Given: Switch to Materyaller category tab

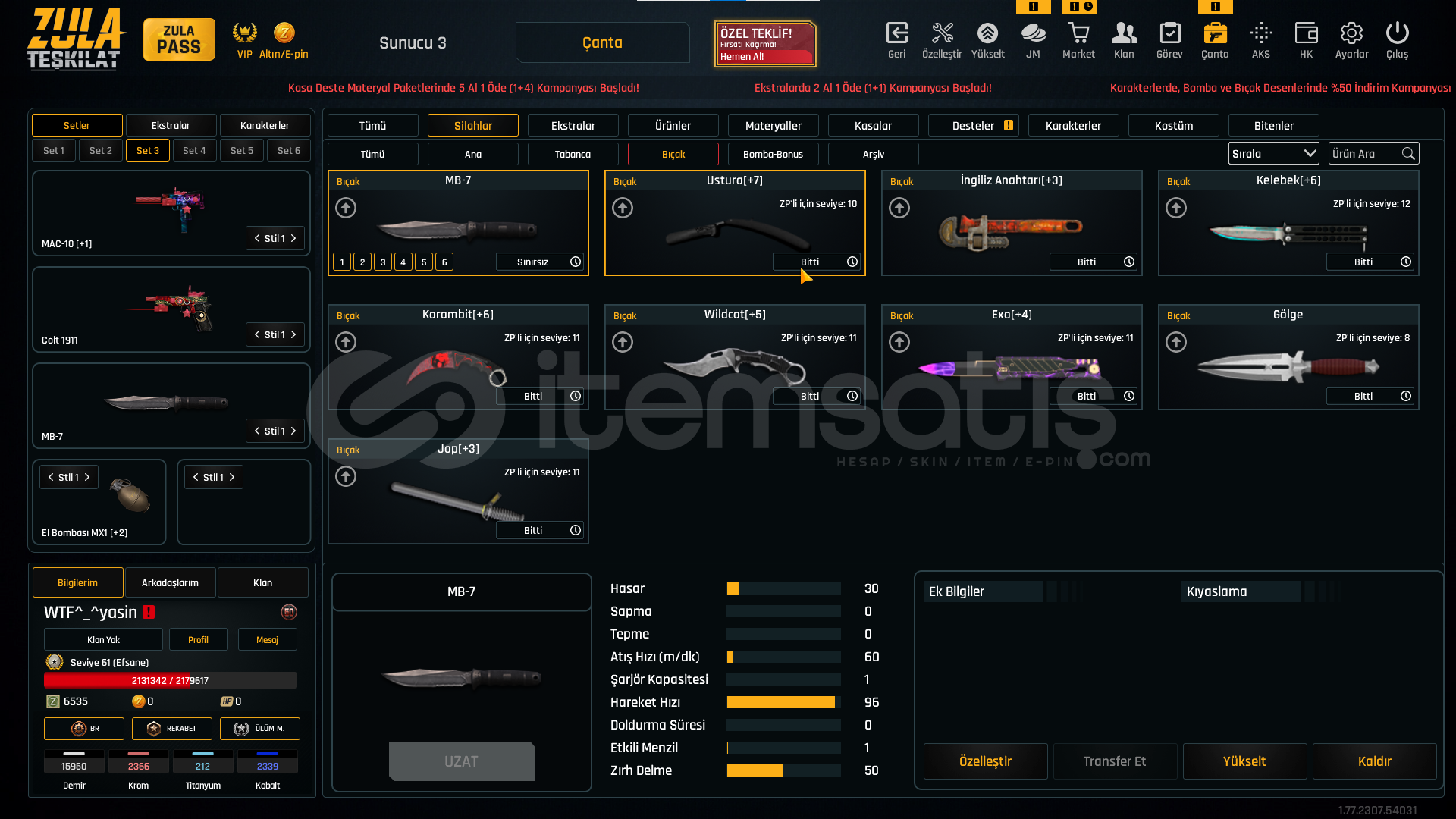Looking at the screenshot, I should pos(773,125).
